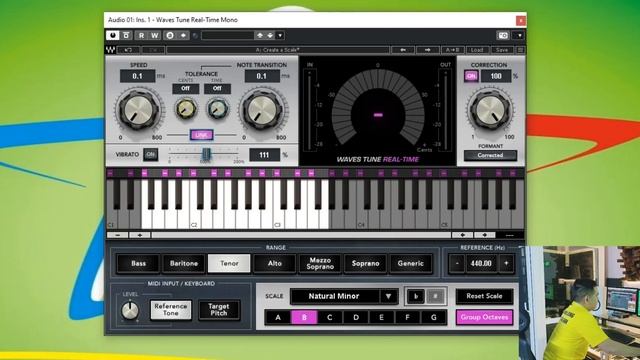
Task: Click the Note Transition value field 0.1
Action: pos(262,76)
